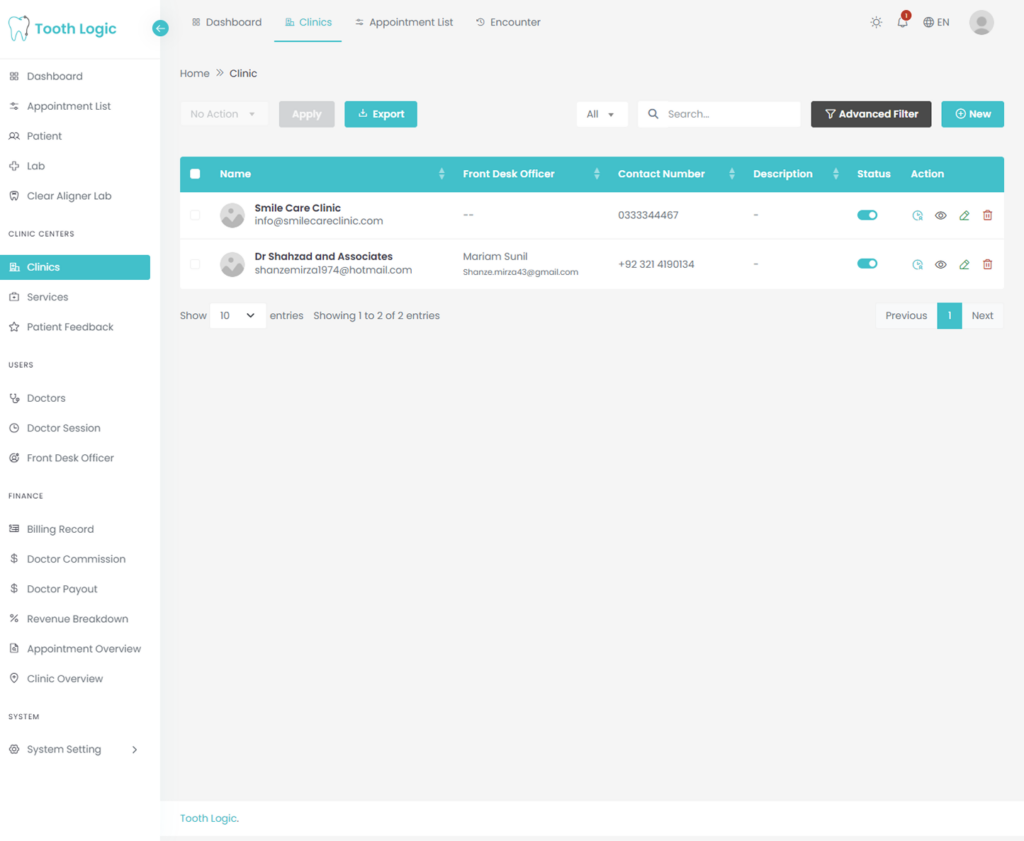
Task: Open notifications bell
Action: point(903,22)
